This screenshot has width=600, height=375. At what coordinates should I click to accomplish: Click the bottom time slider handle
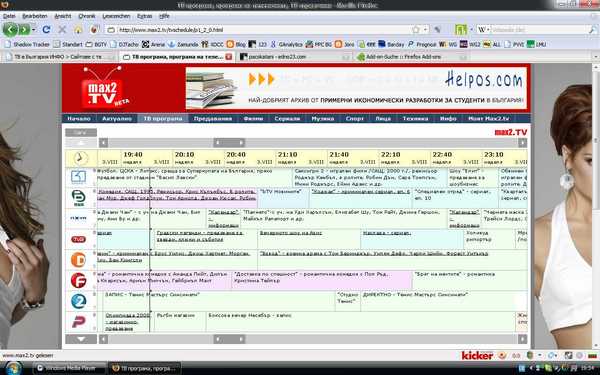[x=229, y=339]
